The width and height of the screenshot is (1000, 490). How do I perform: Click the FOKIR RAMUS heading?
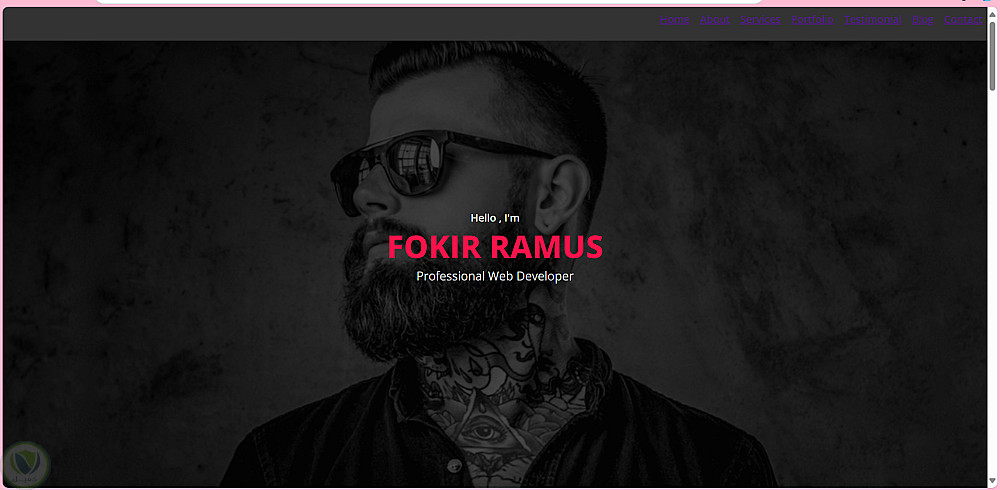495,247
